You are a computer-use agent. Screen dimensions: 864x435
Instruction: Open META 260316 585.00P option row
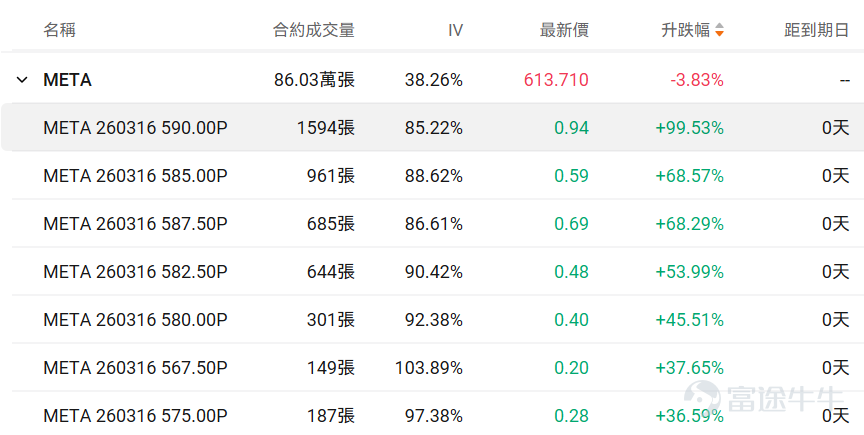432,176
